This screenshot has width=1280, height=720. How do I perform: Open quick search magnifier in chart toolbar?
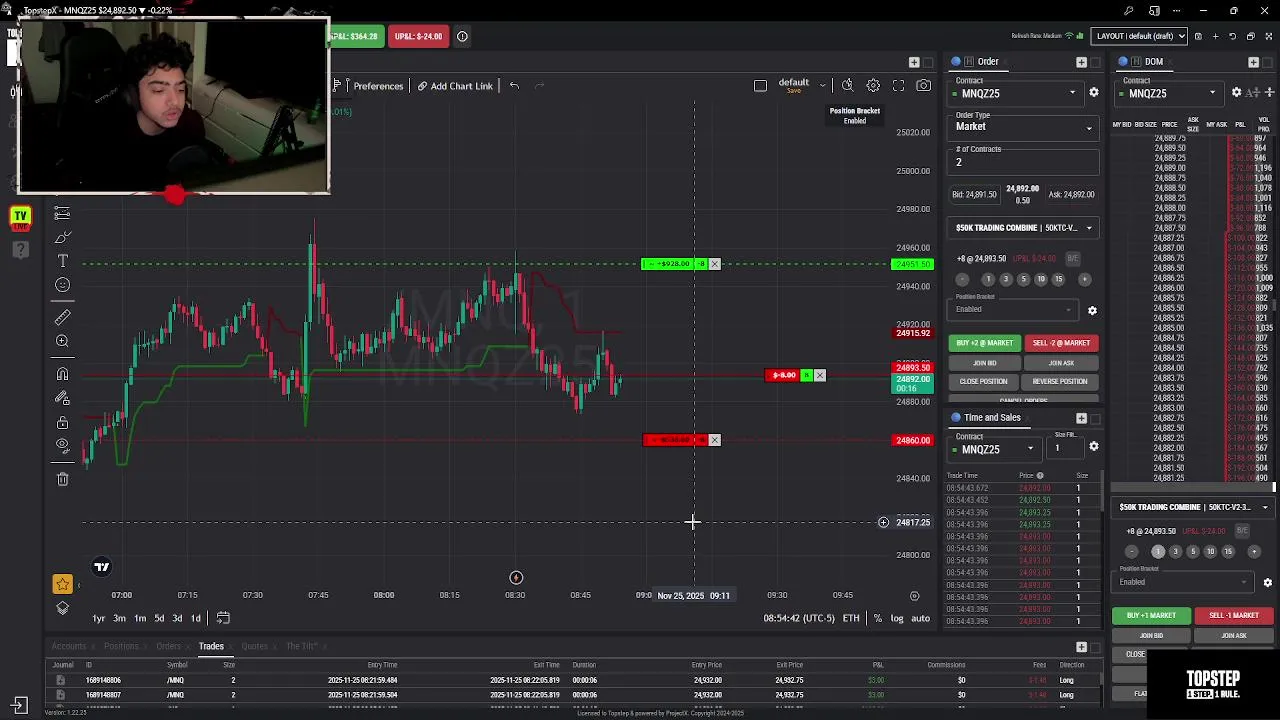point(847,86)
